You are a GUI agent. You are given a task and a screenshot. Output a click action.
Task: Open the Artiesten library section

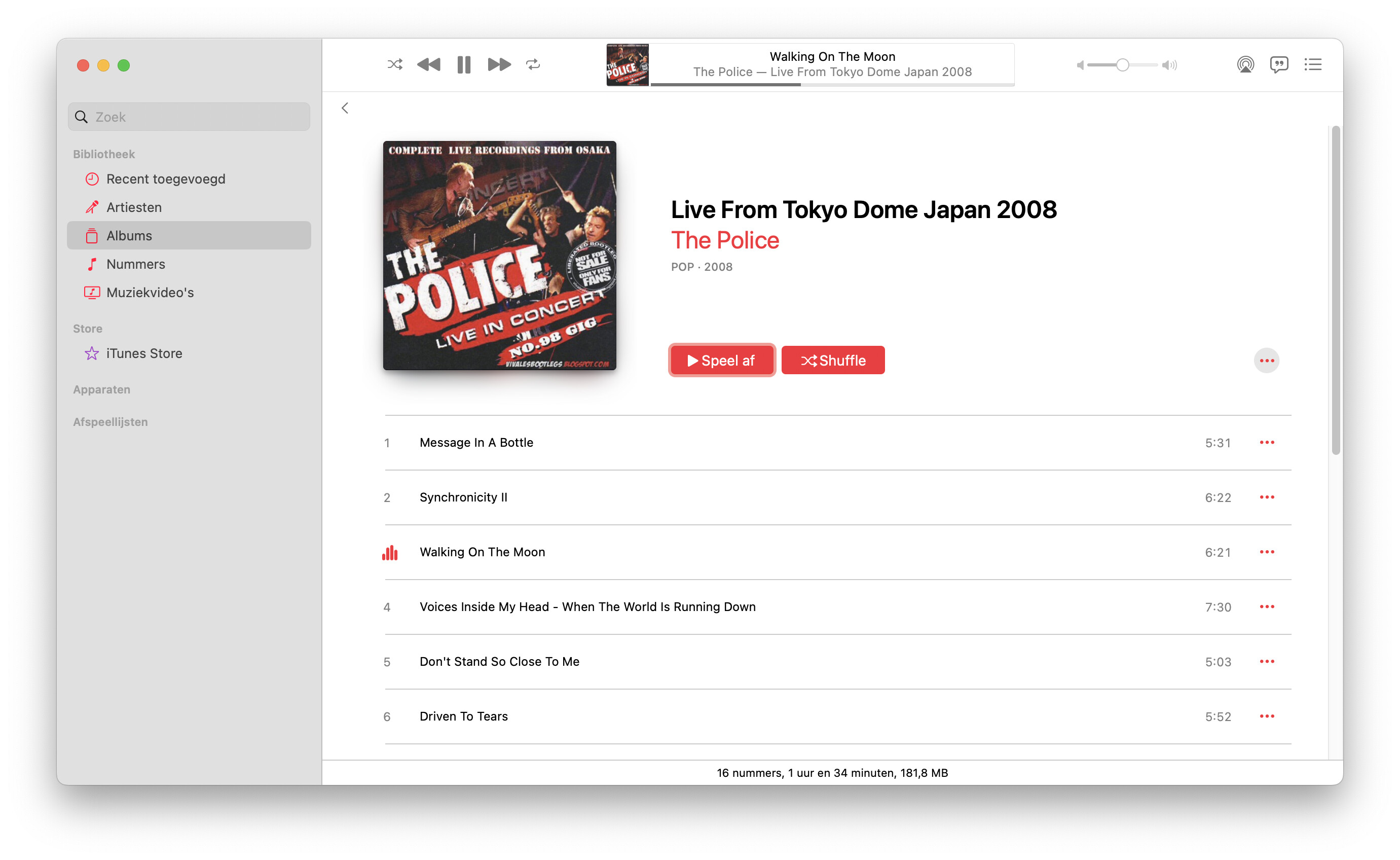click(134, 207)
